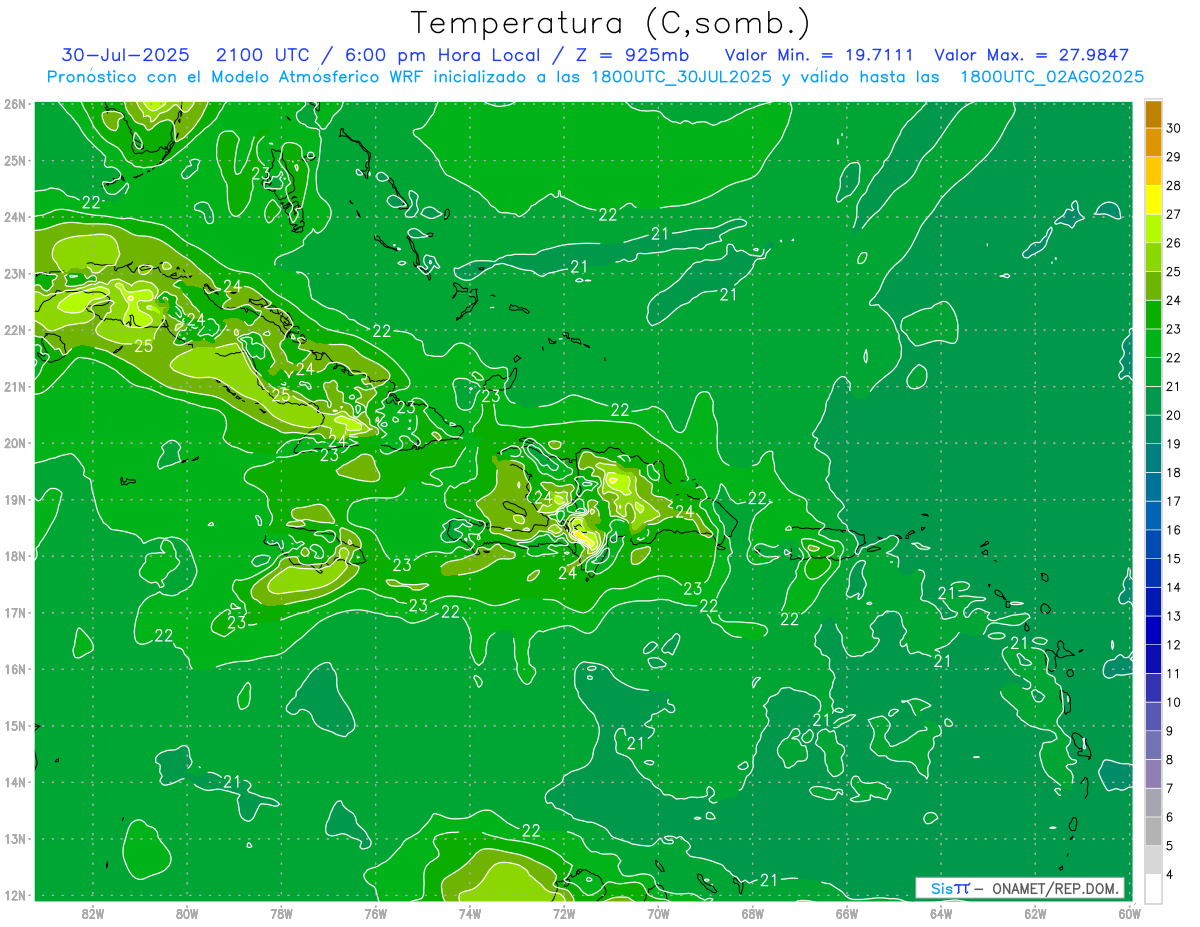The image size is (1200, 927).
Task: Click the 80W longitude axis label
Action: (x=187, y=913)
